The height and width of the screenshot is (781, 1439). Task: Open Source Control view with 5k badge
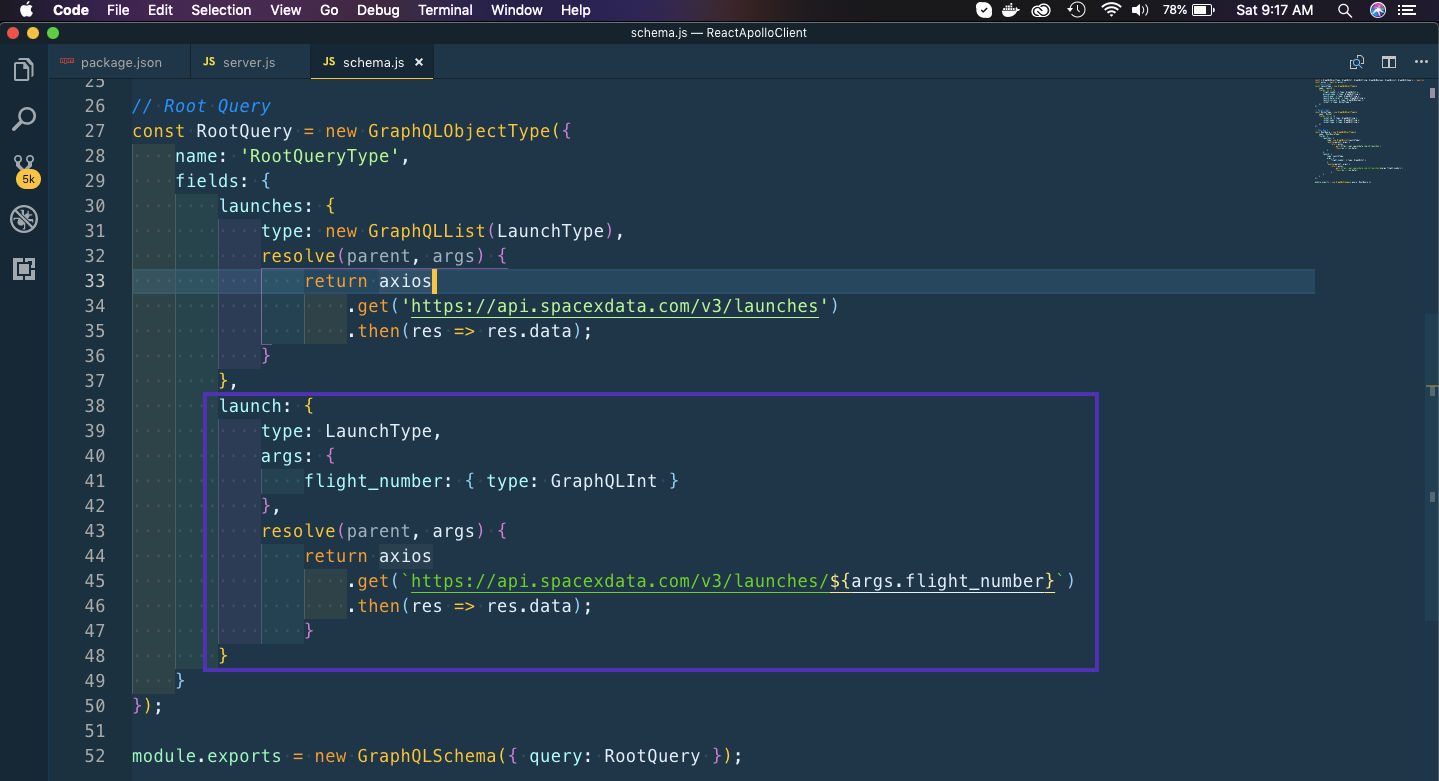pos(24,170)
